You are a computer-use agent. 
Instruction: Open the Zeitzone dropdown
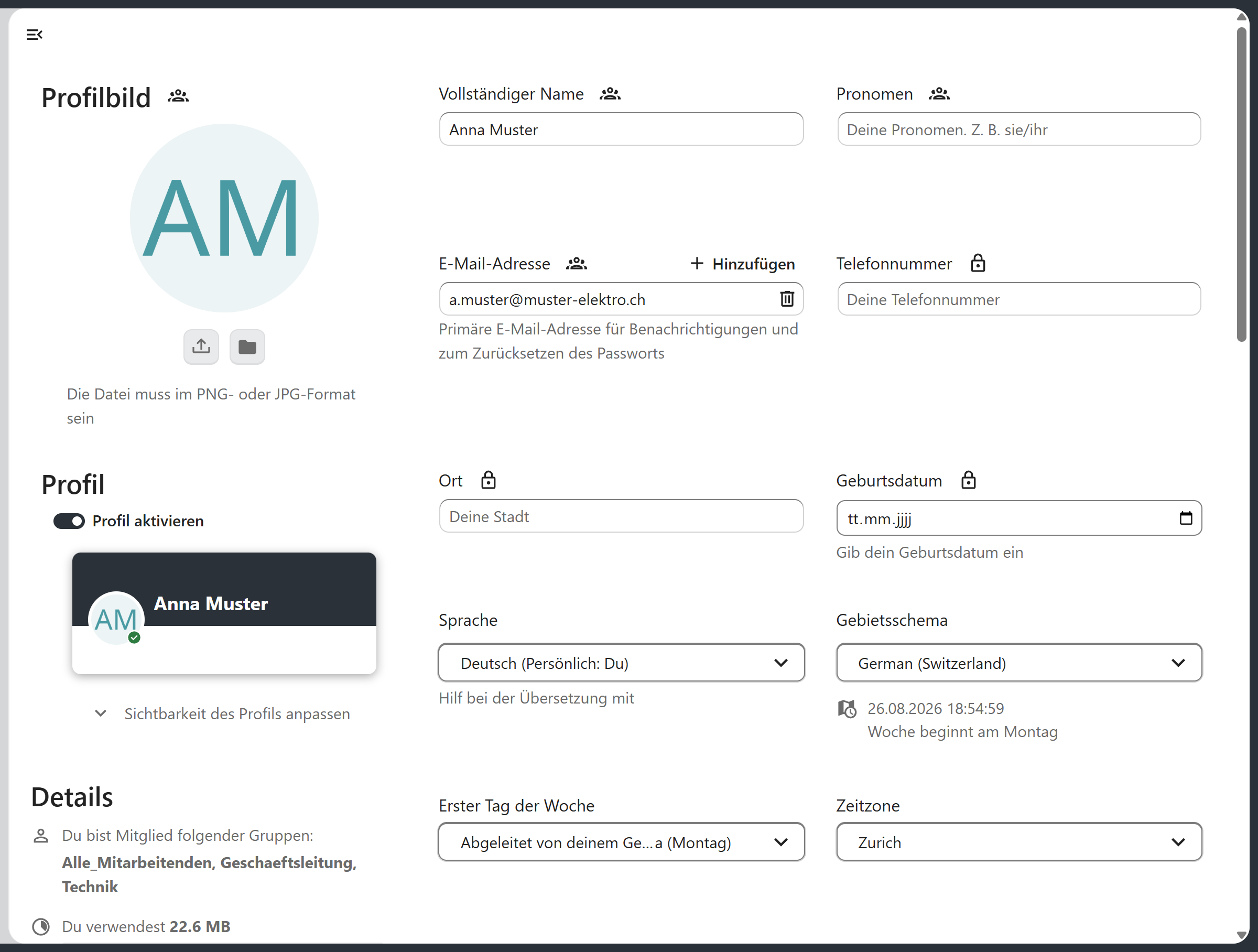1018,842
